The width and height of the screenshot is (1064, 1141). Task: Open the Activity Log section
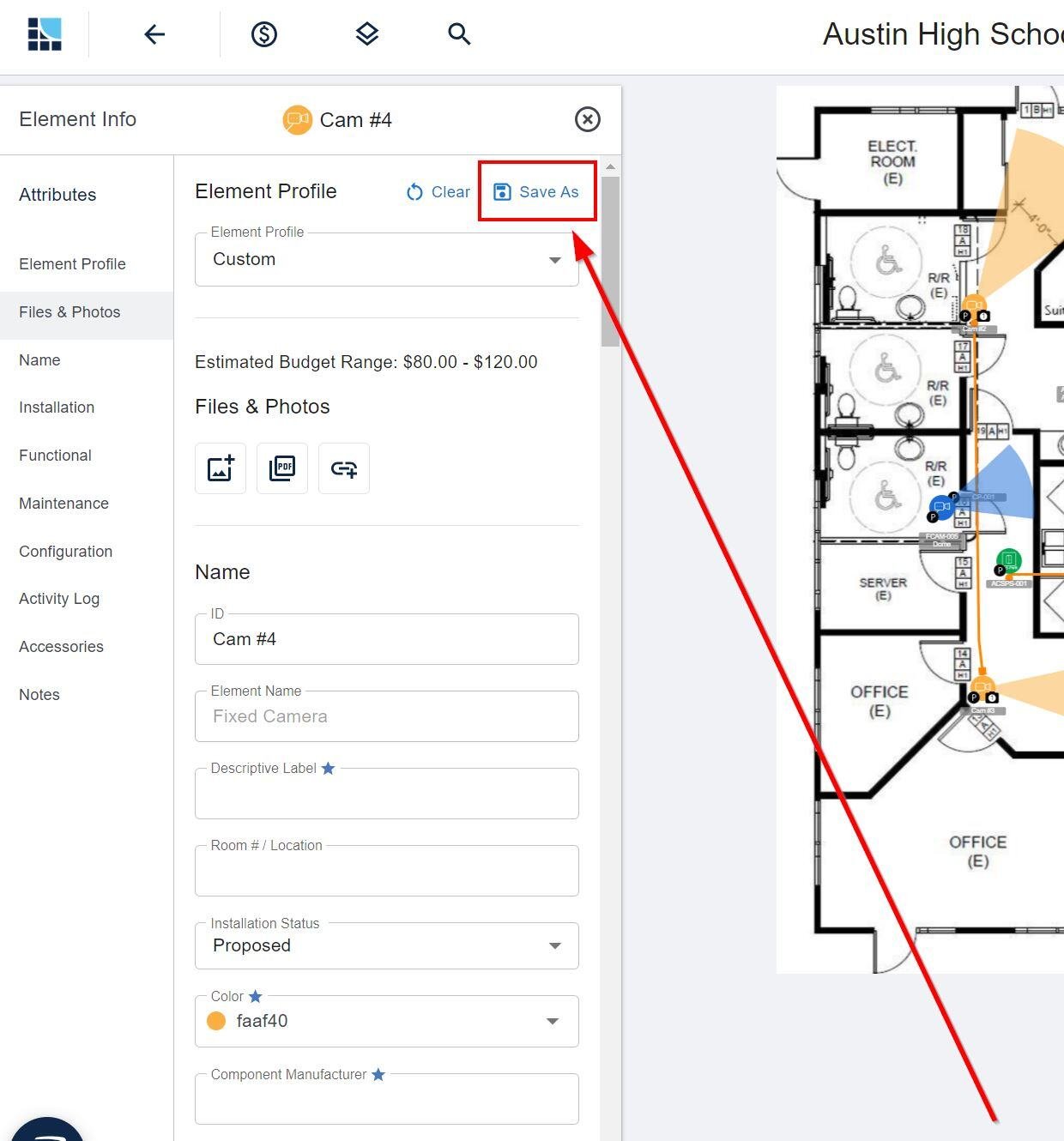[x=58, y=599]
